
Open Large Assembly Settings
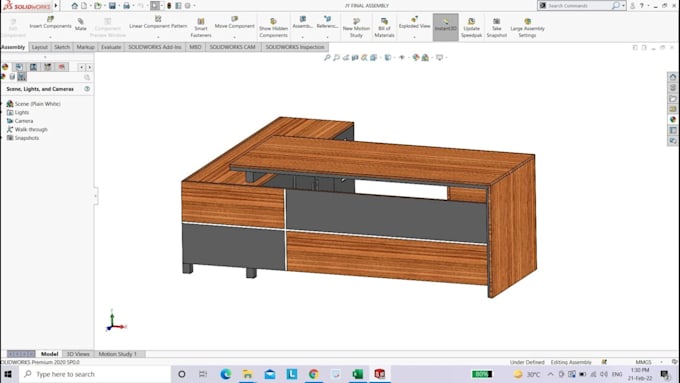click(x=527, y=28)
